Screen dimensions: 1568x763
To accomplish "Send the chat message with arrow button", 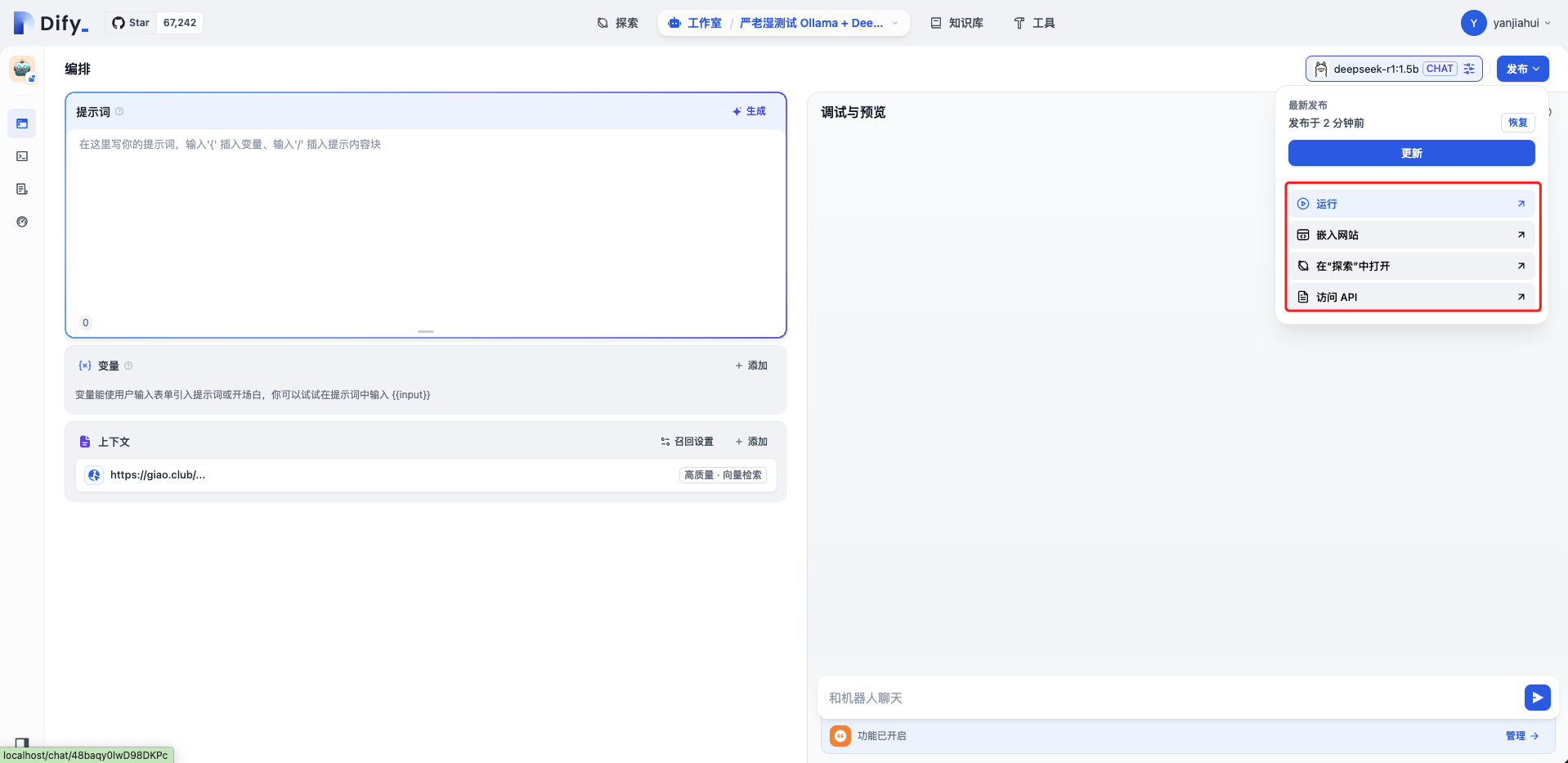I will point(1537,698).
